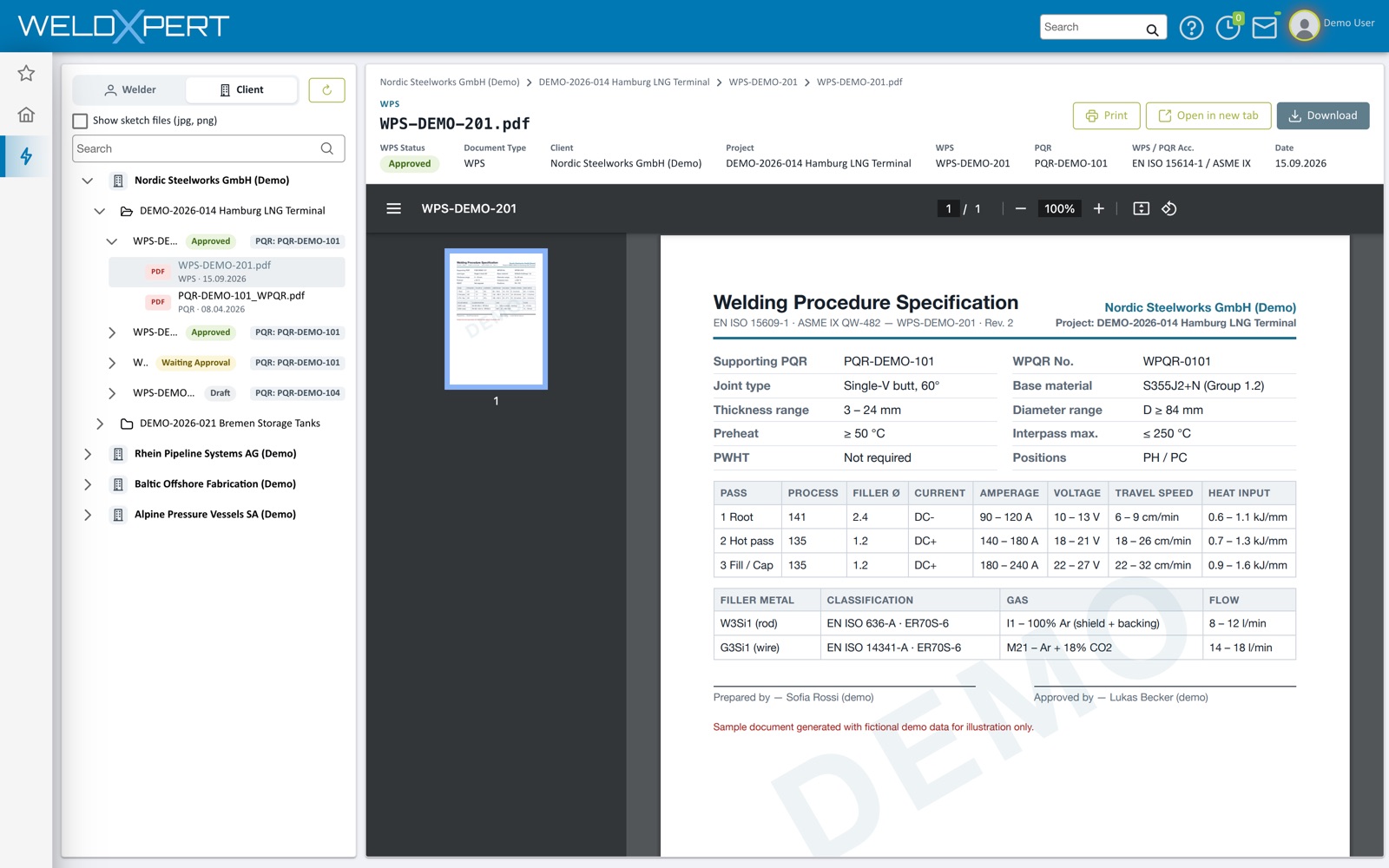The width and height of the screenshot is (1389, 868).
Task: Select the lightning bolt sidebar icon
Action: pyautogui.click(x=26, y=156)
